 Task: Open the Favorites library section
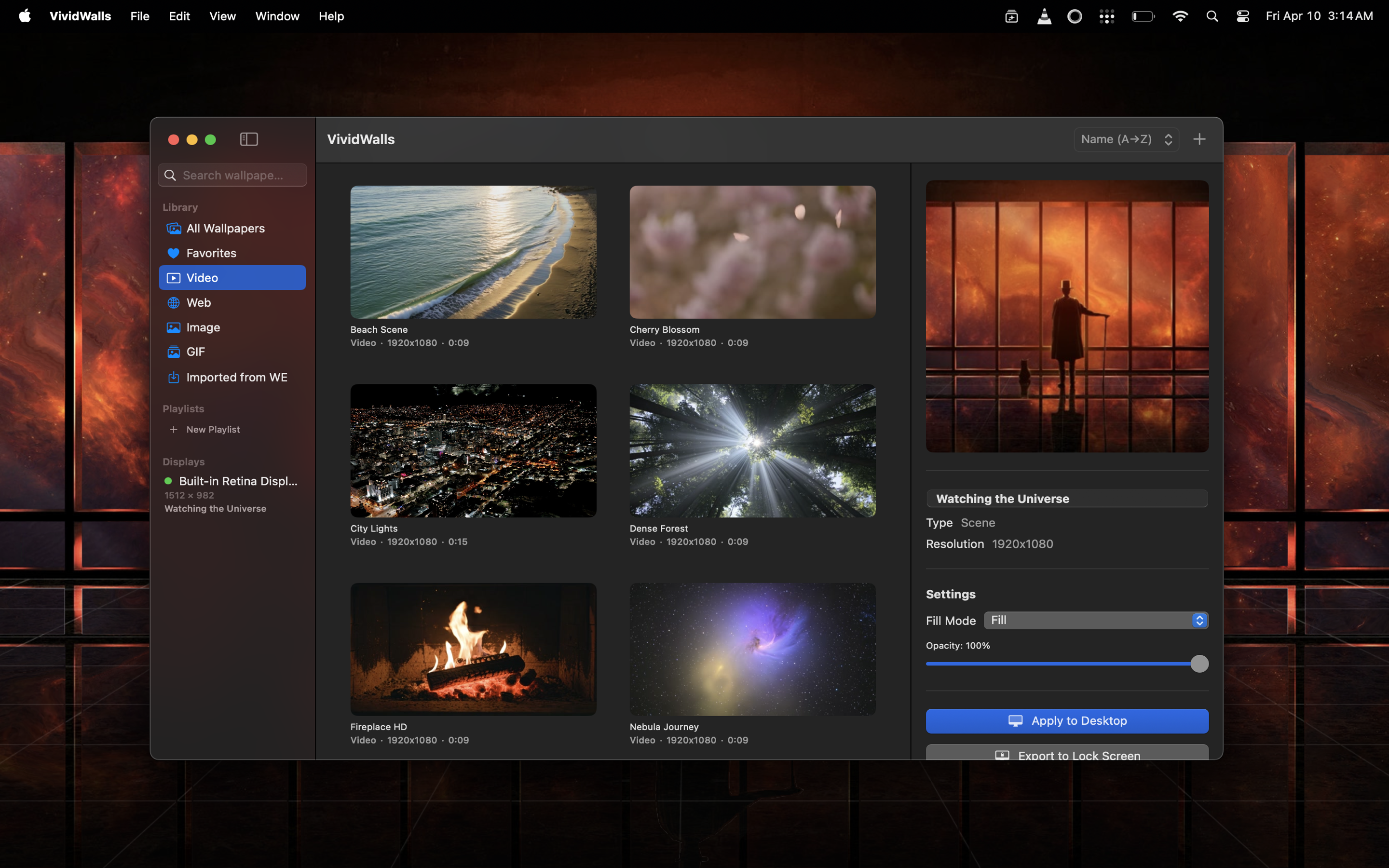coord(232,253)
